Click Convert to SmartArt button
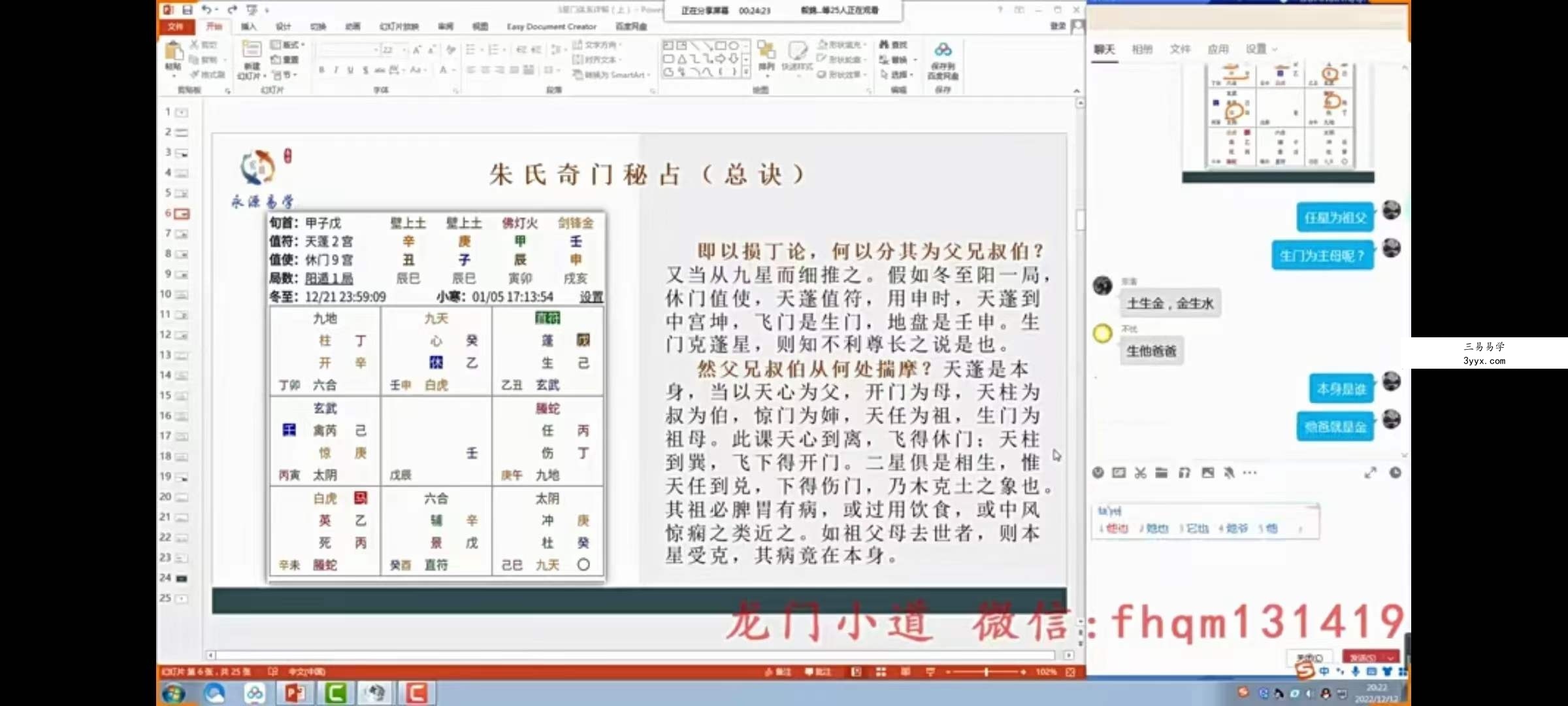The height and width of the screenshot is (706, 1568). click(612, 75)
